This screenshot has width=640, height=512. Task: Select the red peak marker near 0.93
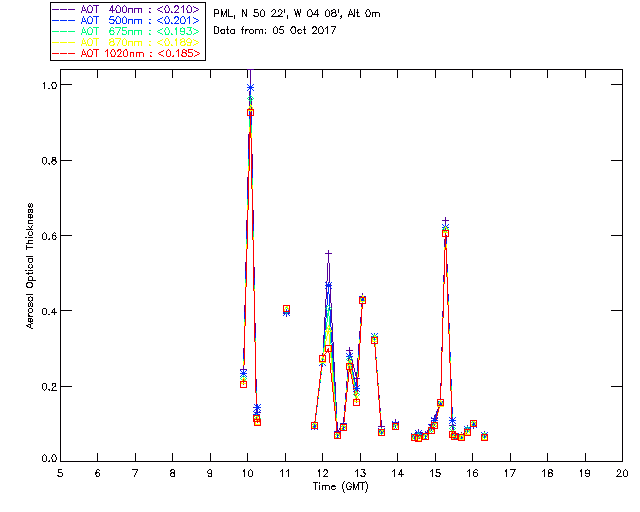[x=251, y=113]
